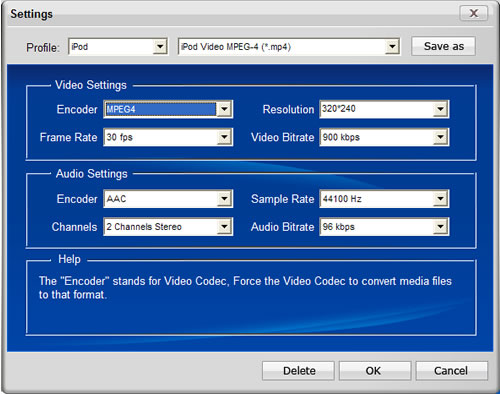Expand the Resolution dropdown arrow
Image resolution: width=500 pixels, height=394 pixels.
click(440, 109)
